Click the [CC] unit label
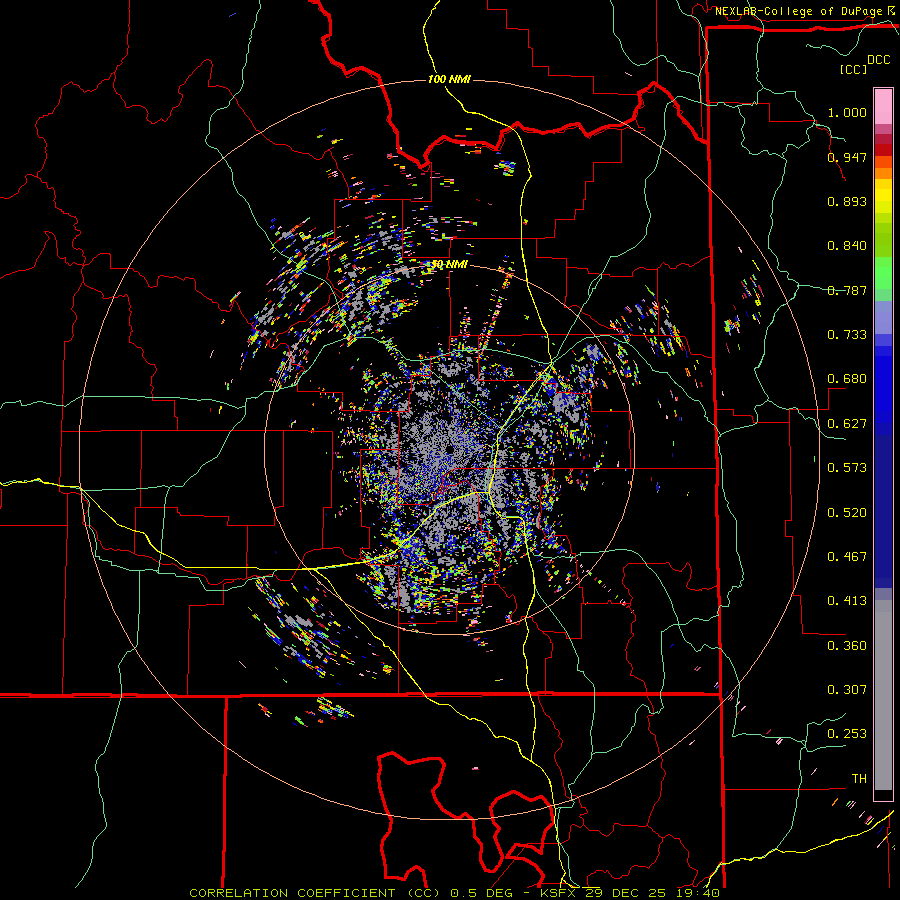Image resolution: width=900 pixels, height=900 pixels. point(854,69)
